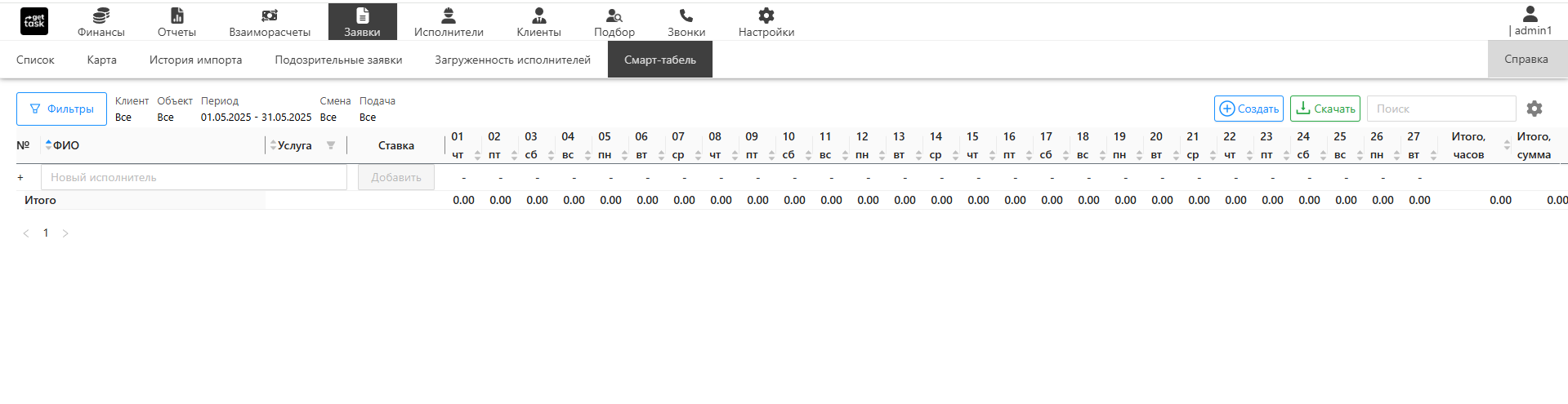Image resolution: width=1568 pixels, height=404 pixels.
Task: Click the Создать button
Action: coord(1249,109)
